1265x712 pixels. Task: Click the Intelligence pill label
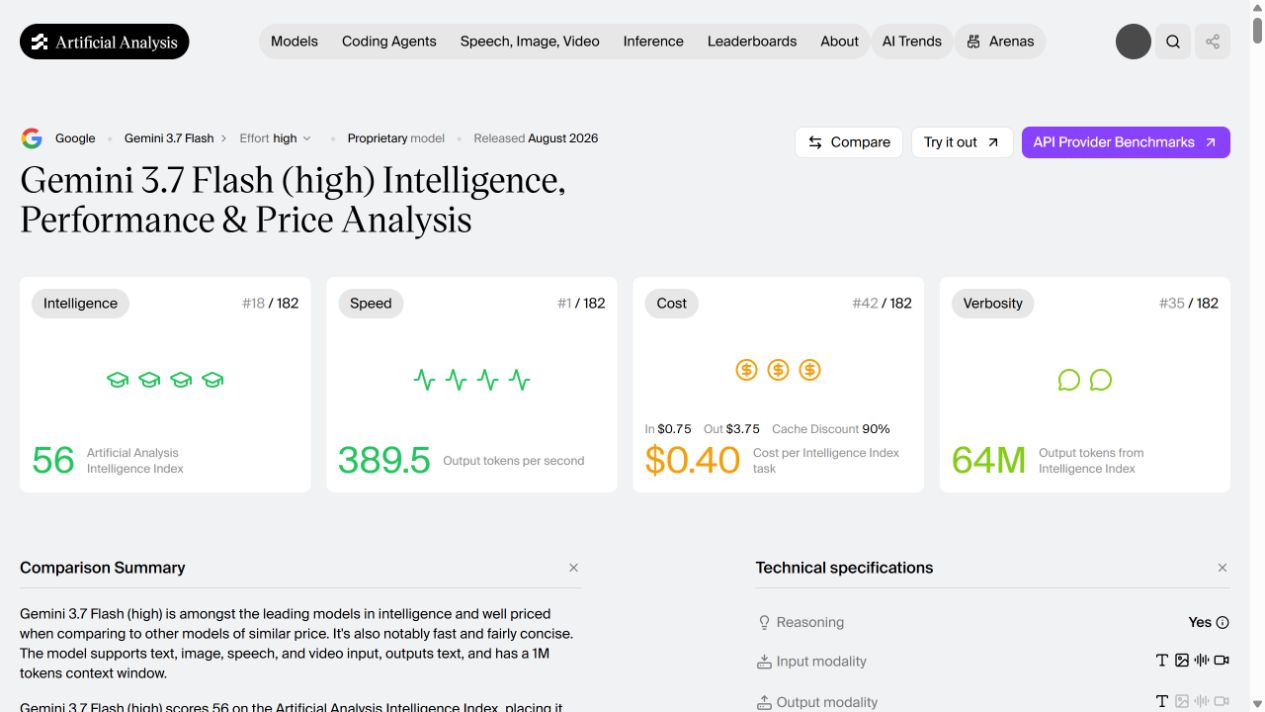pyautogui.click(x=80, y=303)
